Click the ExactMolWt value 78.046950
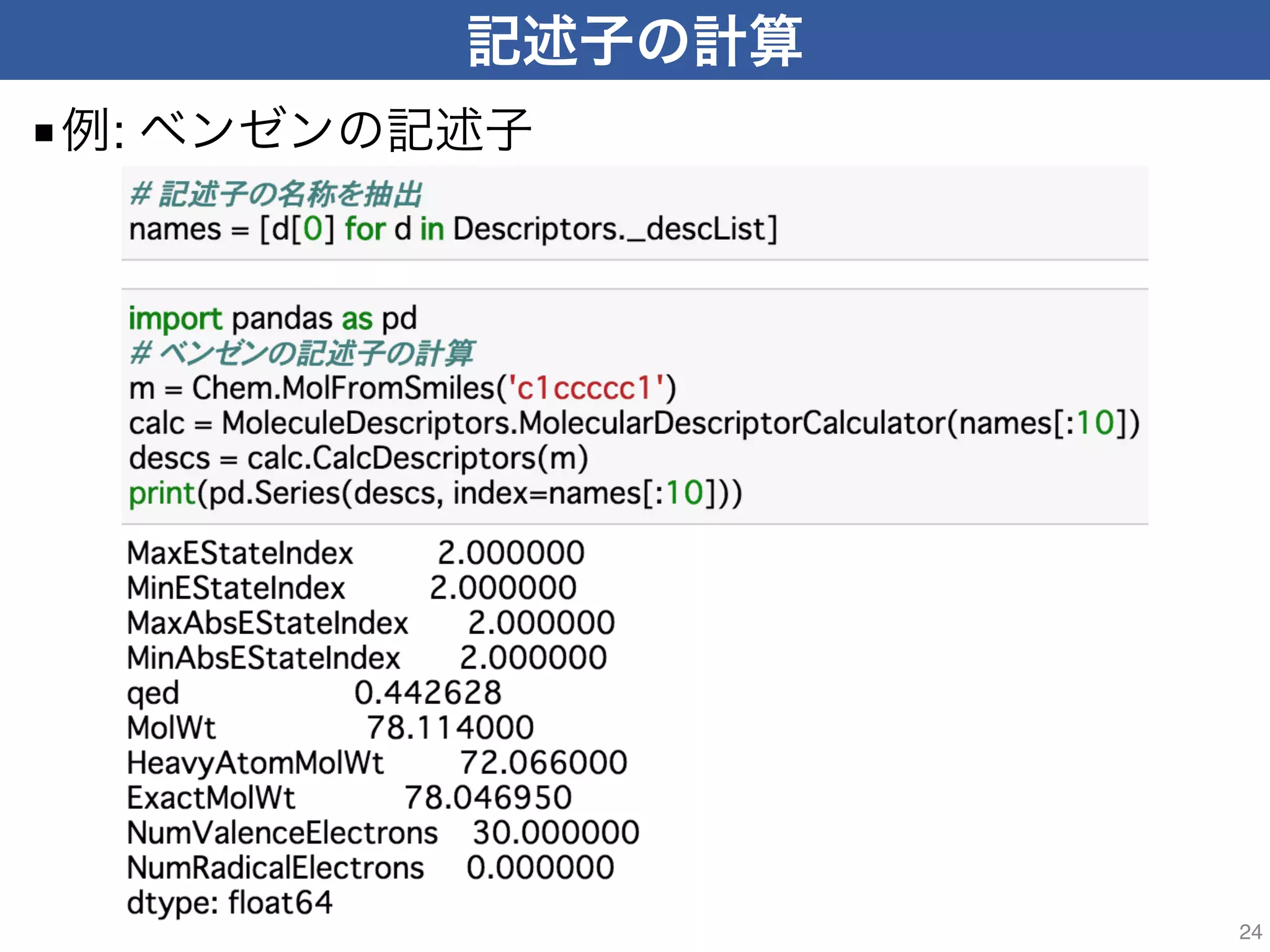 pos(487,798)
